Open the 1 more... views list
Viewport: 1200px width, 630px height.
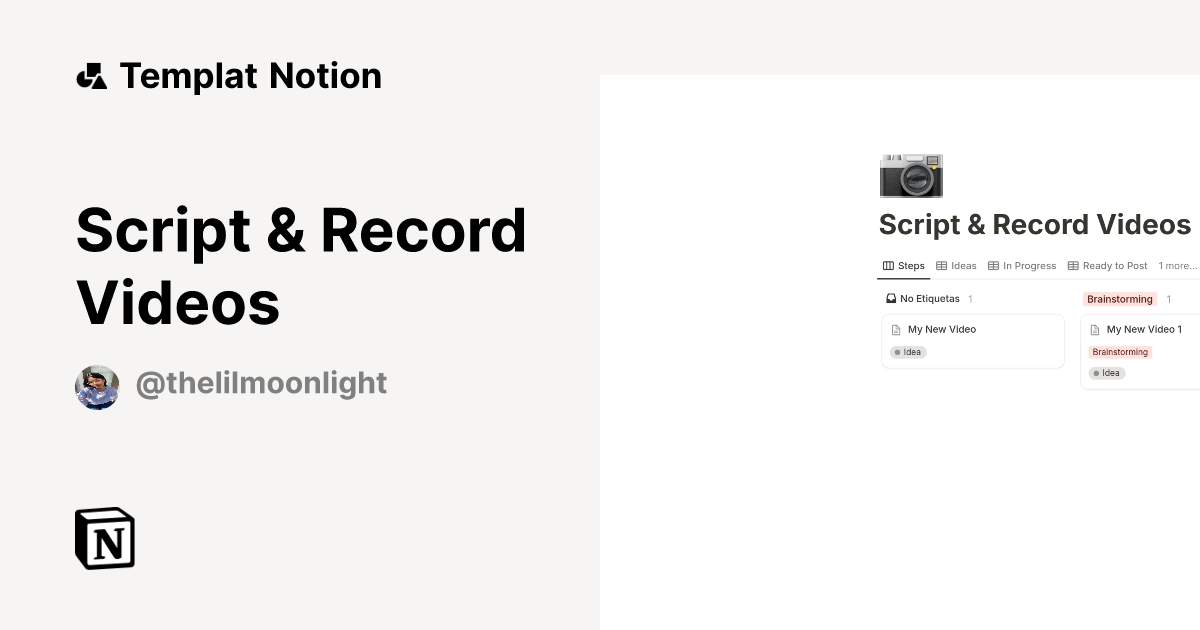pyautogui.click(x=1177, y=265)
